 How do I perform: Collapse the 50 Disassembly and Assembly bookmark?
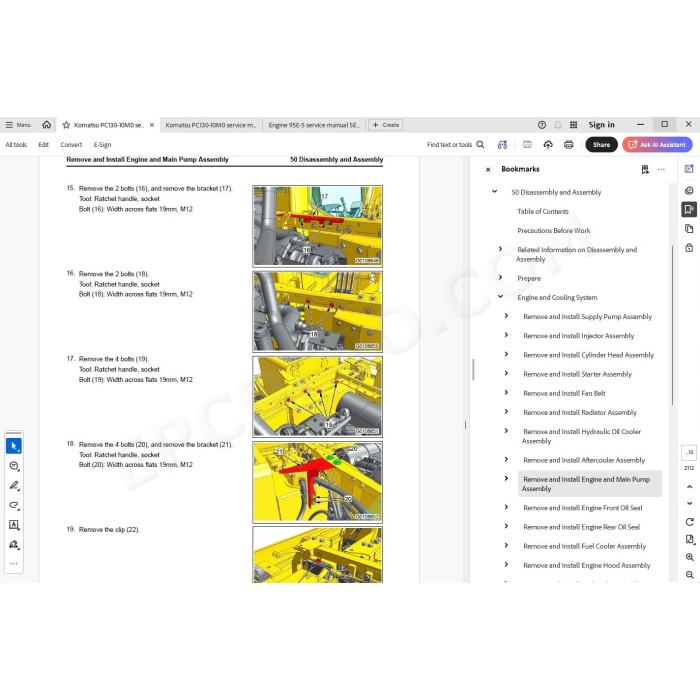point(494,192)
